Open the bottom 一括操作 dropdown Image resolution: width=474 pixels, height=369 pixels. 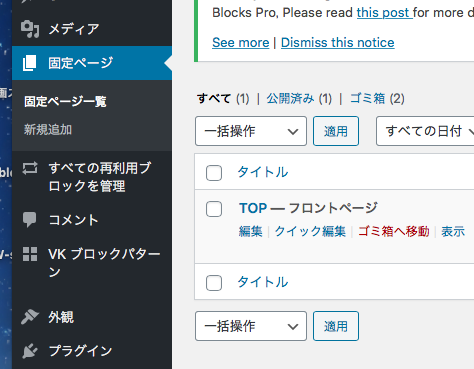[x=251, y=326]
